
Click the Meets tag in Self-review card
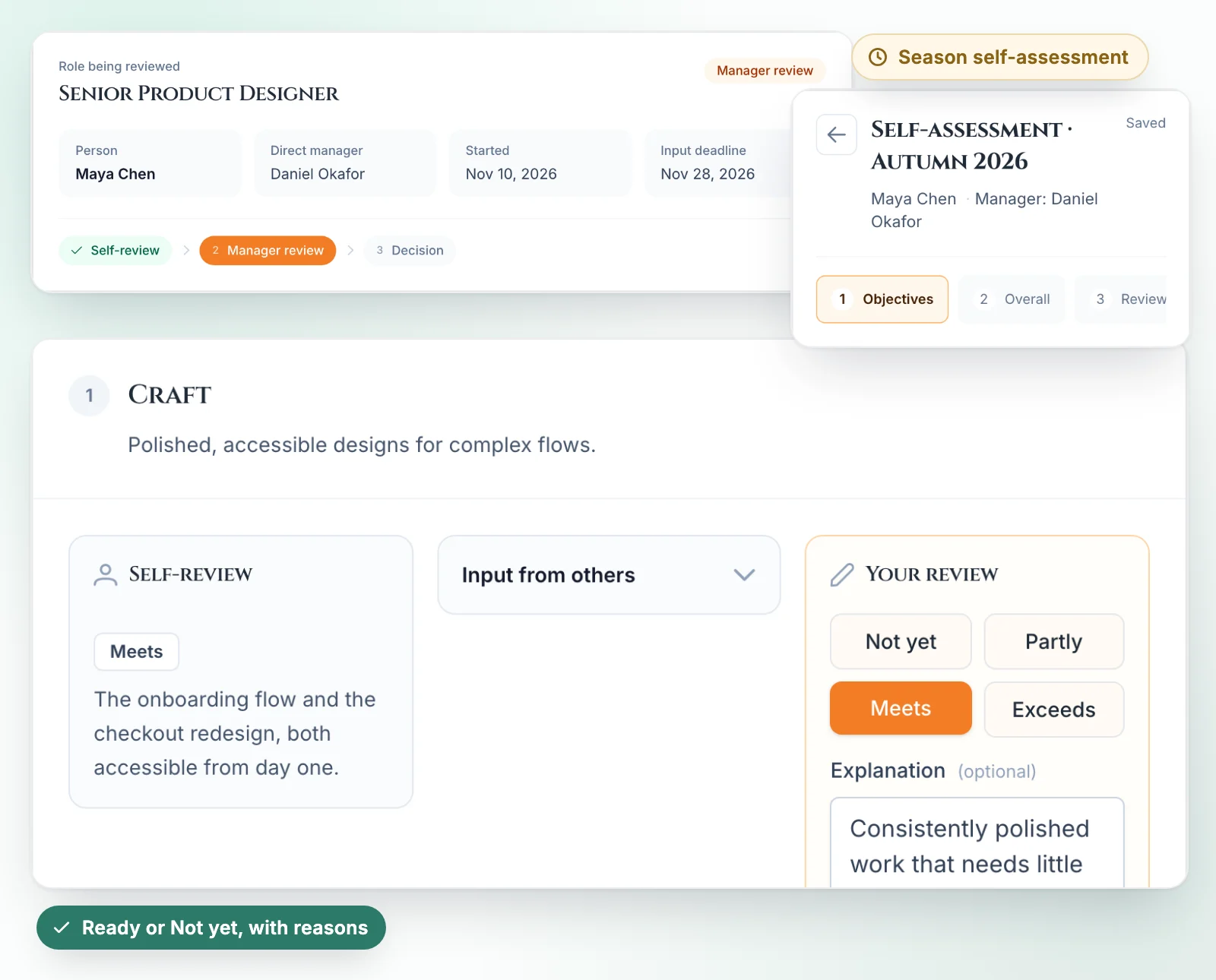click(137, 652)
